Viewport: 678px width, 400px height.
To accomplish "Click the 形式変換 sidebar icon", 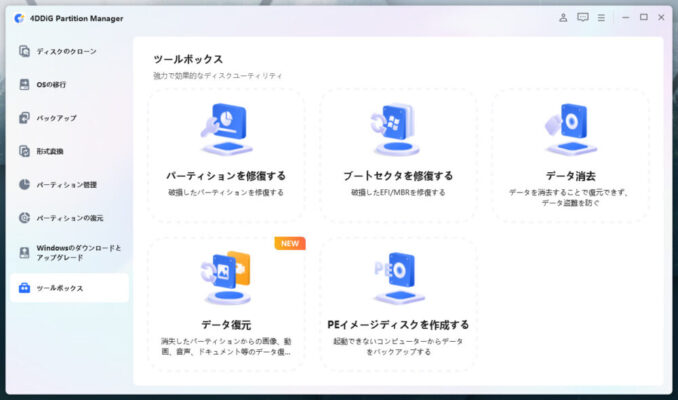I will (x=24, y=151).
